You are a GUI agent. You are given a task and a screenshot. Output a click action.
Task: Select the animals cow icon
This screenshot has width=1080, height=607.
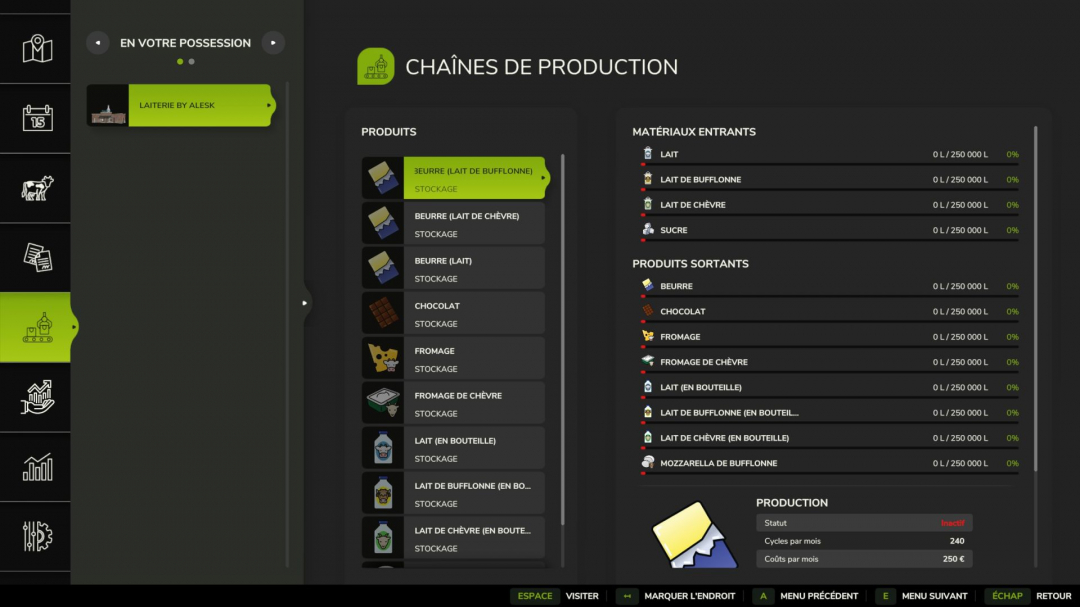tap(37, 188)
